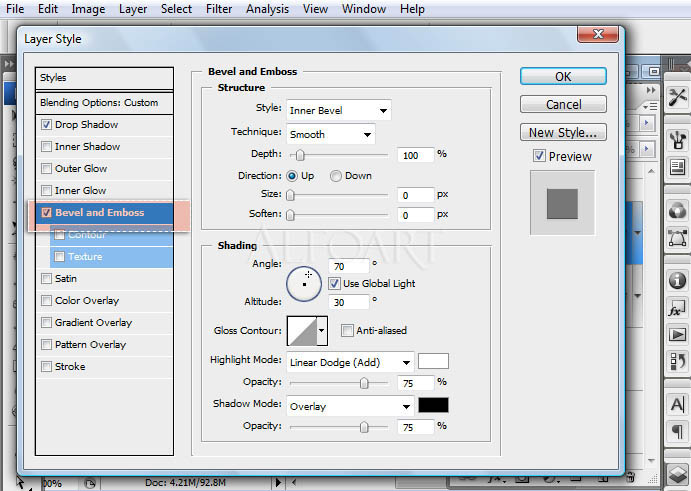The width and height of the screenshot is (691, 491).
Task: Click the OK button
Action: tap(562, 77)
